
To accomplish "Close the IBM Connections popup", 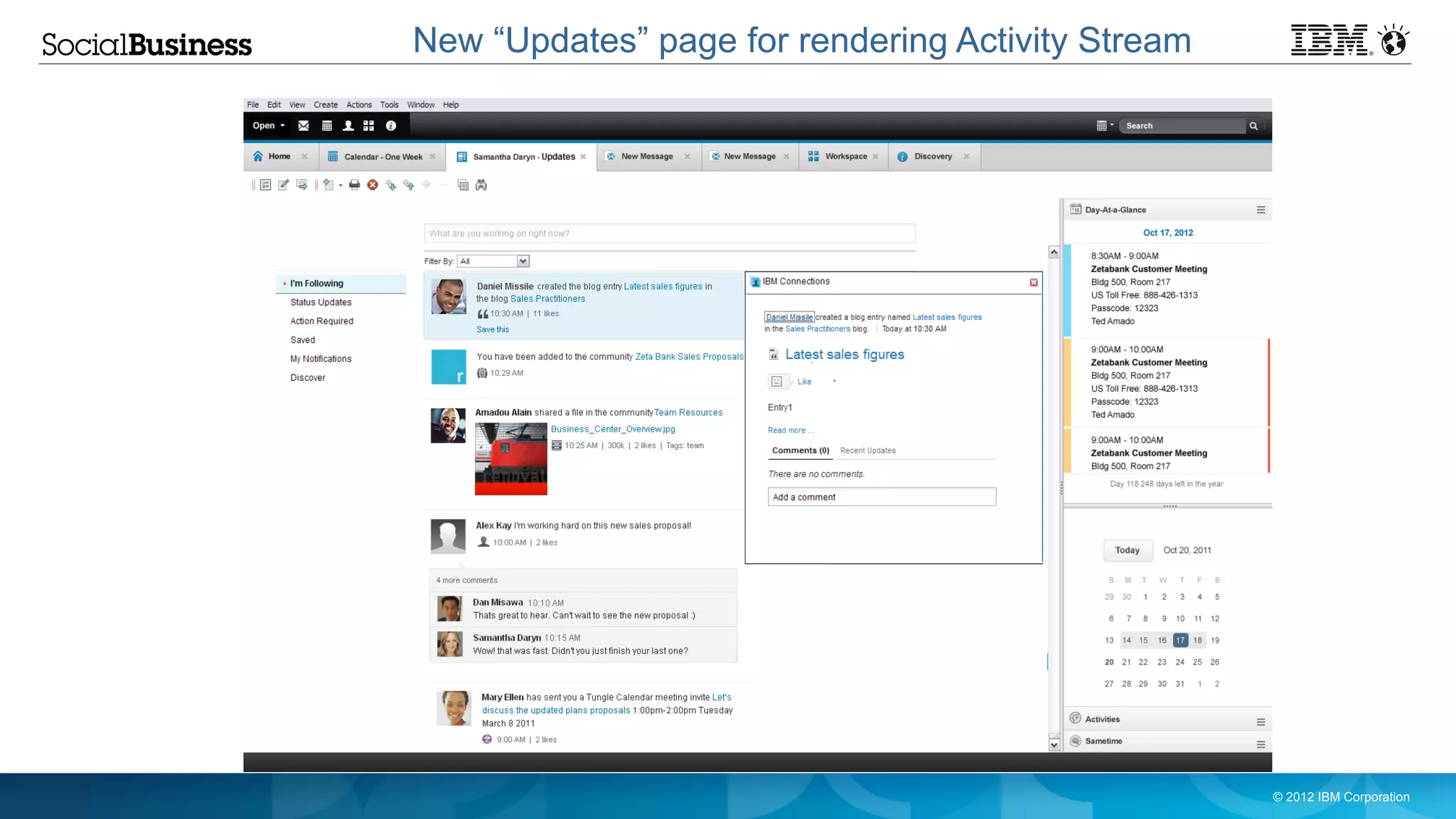I will click(1034, 282).
